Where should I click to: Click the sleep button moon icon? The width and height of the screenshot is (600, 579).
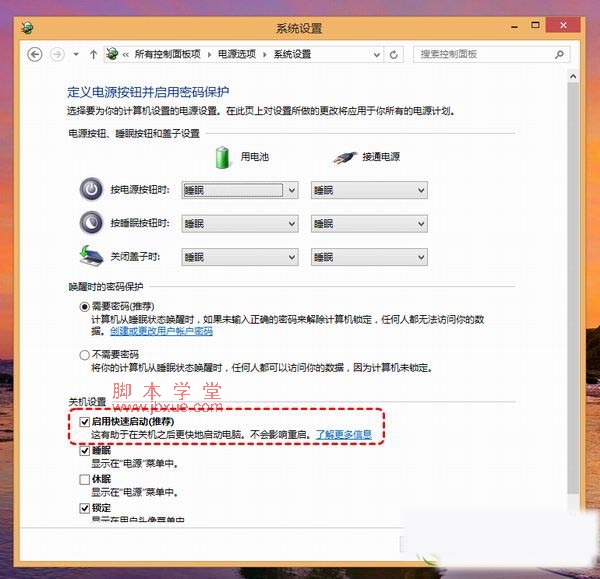tap(91, 222)
